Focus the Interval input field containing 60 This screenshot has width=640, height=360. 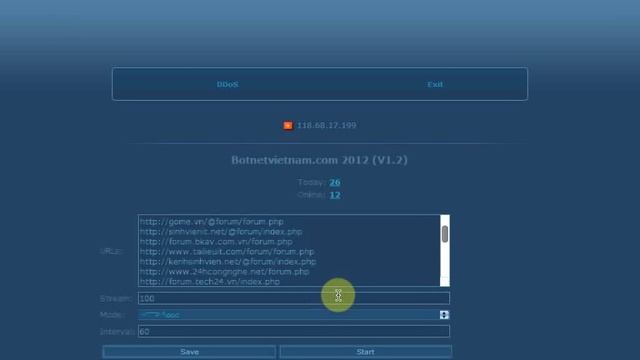pos(294,331)
